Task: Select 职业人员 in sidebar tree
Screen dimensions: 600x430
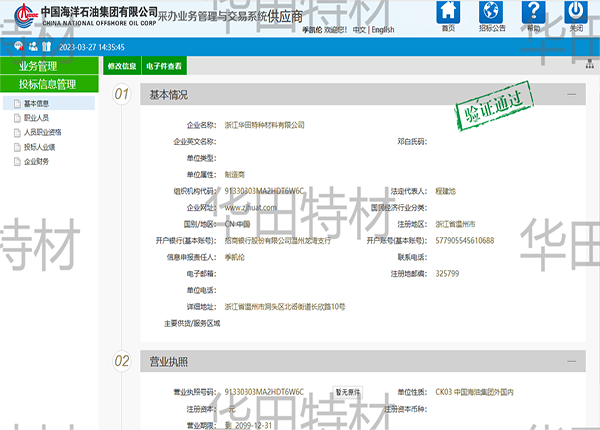Action: 36,117
